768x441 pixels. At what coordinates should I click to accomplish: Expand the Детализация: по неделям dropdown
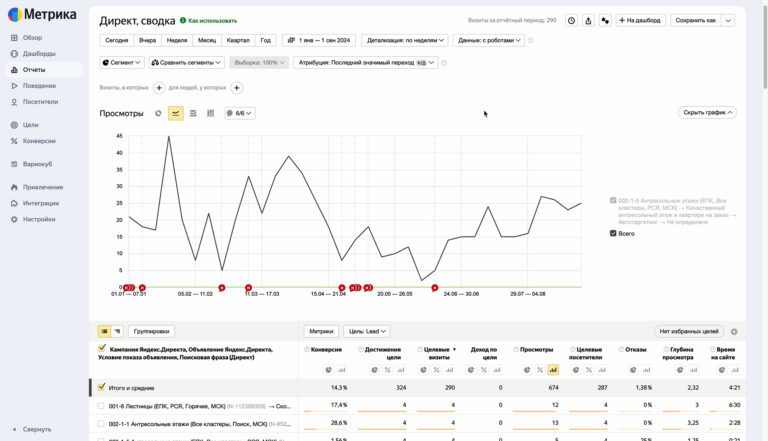tap(405, 40)
